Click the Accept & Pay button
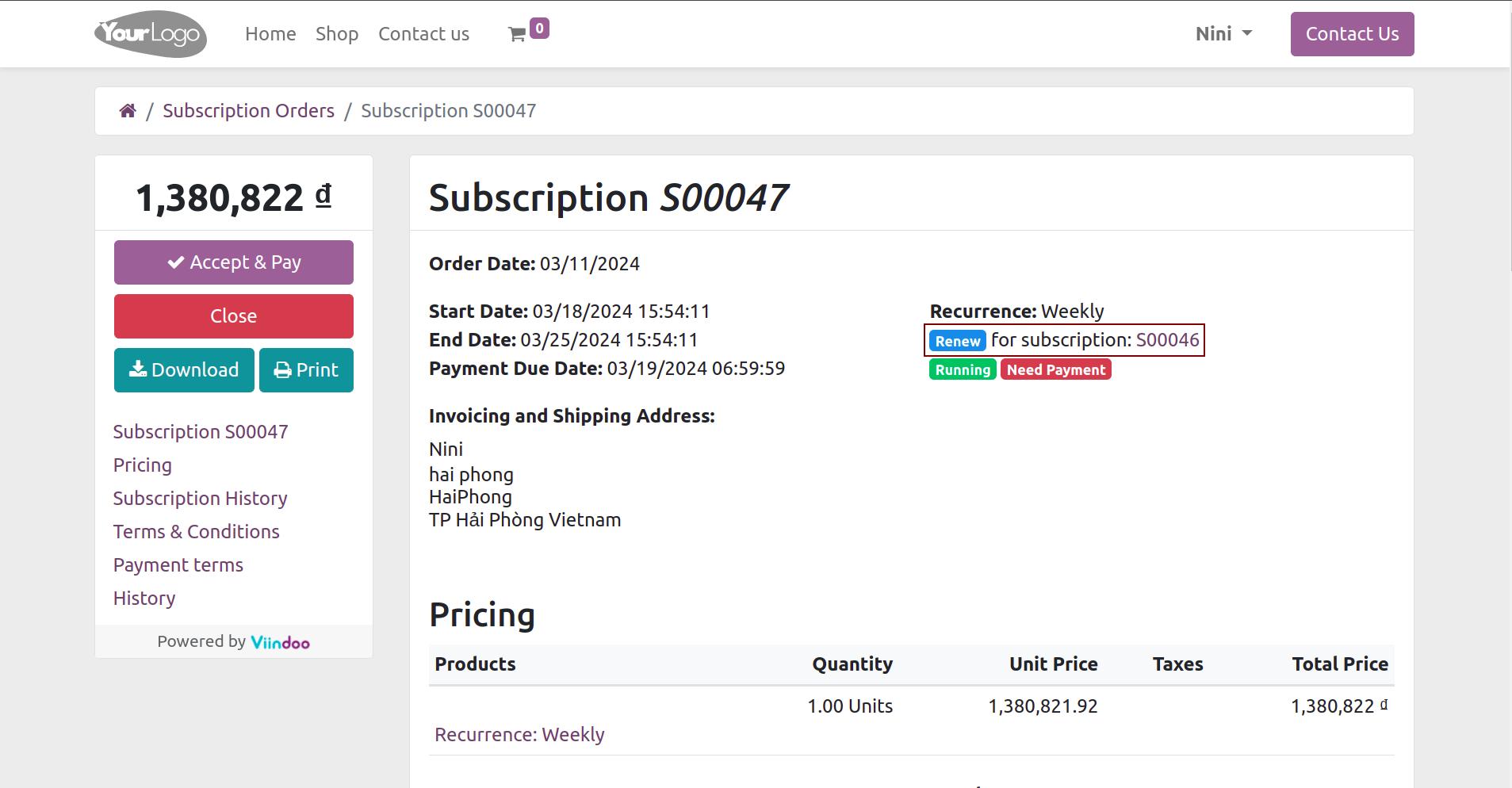 [234, 262]
